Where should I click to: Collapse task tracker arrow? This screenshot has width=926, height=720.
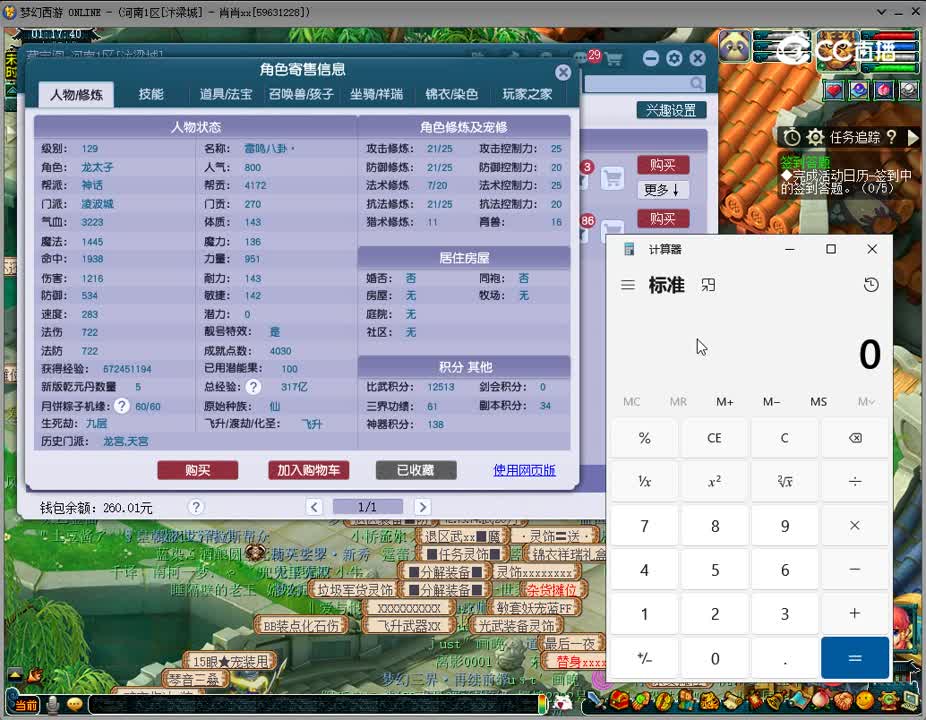pyautogui.click(x=912, y=138)
